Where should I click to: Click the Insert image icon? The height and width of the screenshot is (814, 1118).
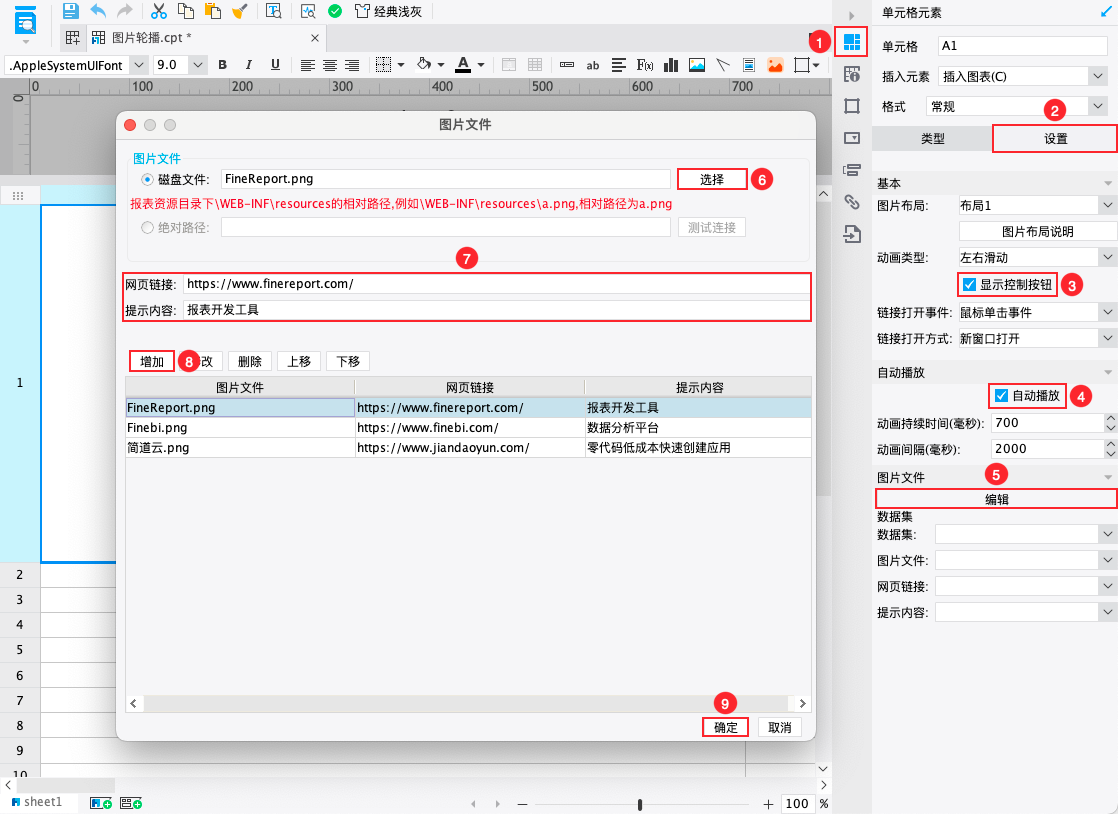coord(697,65)
